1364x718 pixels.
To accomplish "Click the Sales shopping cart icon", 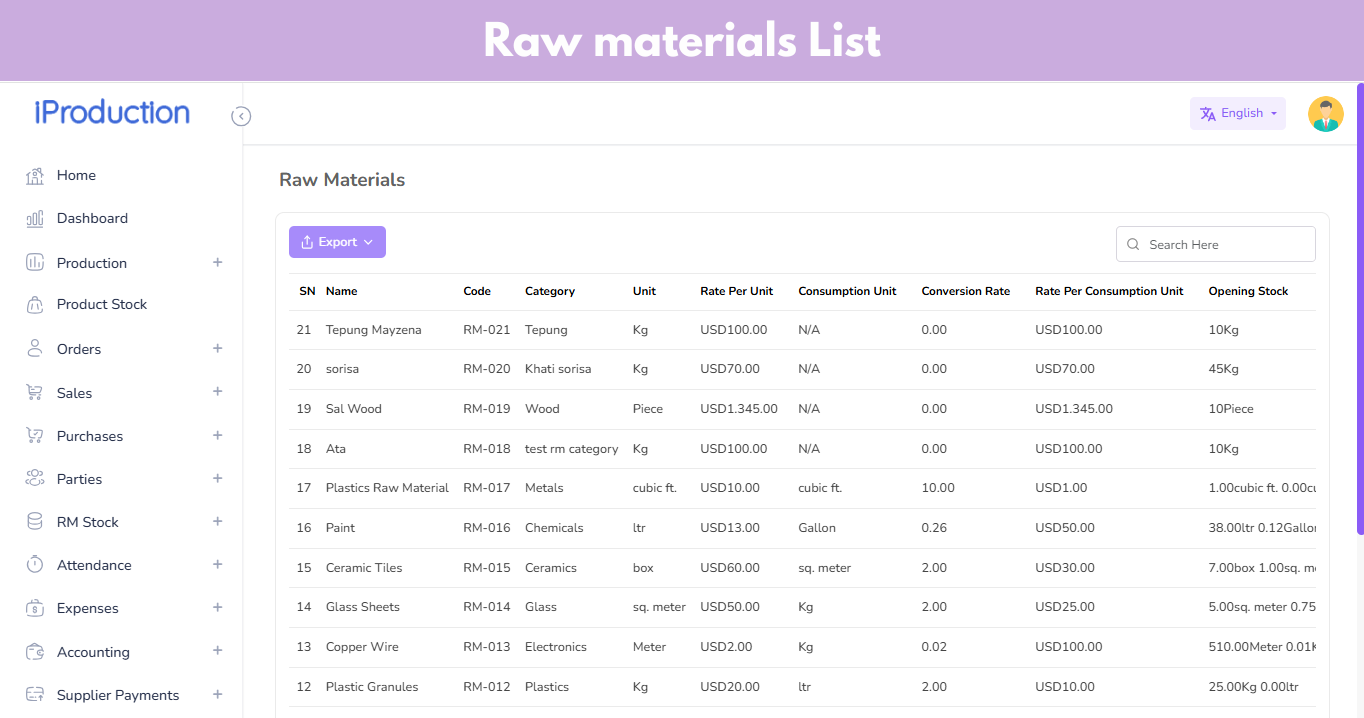I will point(35,393).
